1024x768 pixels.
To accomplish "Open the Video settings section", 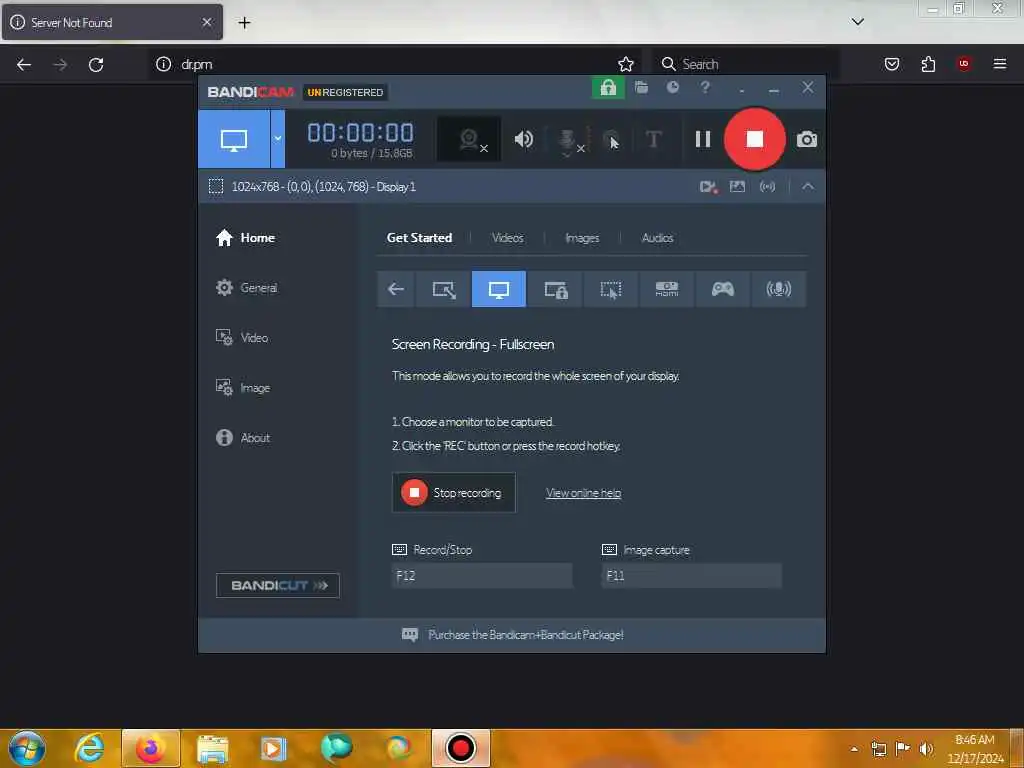I will pyautogui.click(x=242, y=338).
